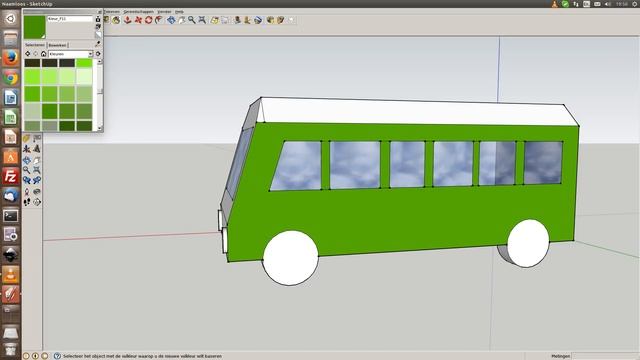Viewport: 640px width, 360px height.
Task: Click Zoom Extents in top toolbar
Action: tap(202, 20)
